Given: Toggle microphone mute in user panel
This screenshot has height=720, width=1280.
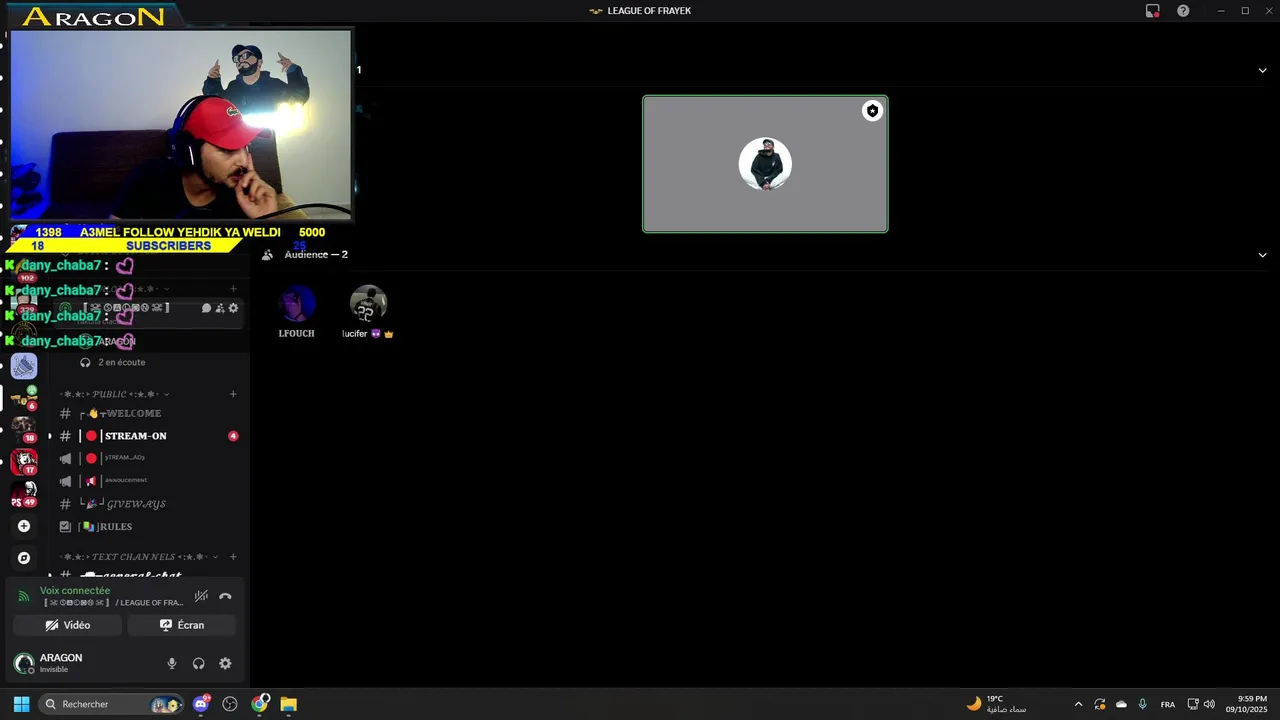Looking at the screenshot, I should [172, 663].
